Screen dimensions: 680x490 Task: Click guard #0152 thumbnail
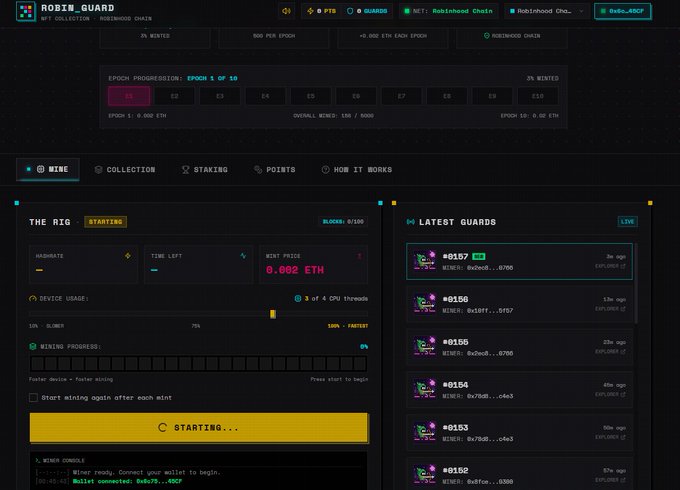pos(425,475)
